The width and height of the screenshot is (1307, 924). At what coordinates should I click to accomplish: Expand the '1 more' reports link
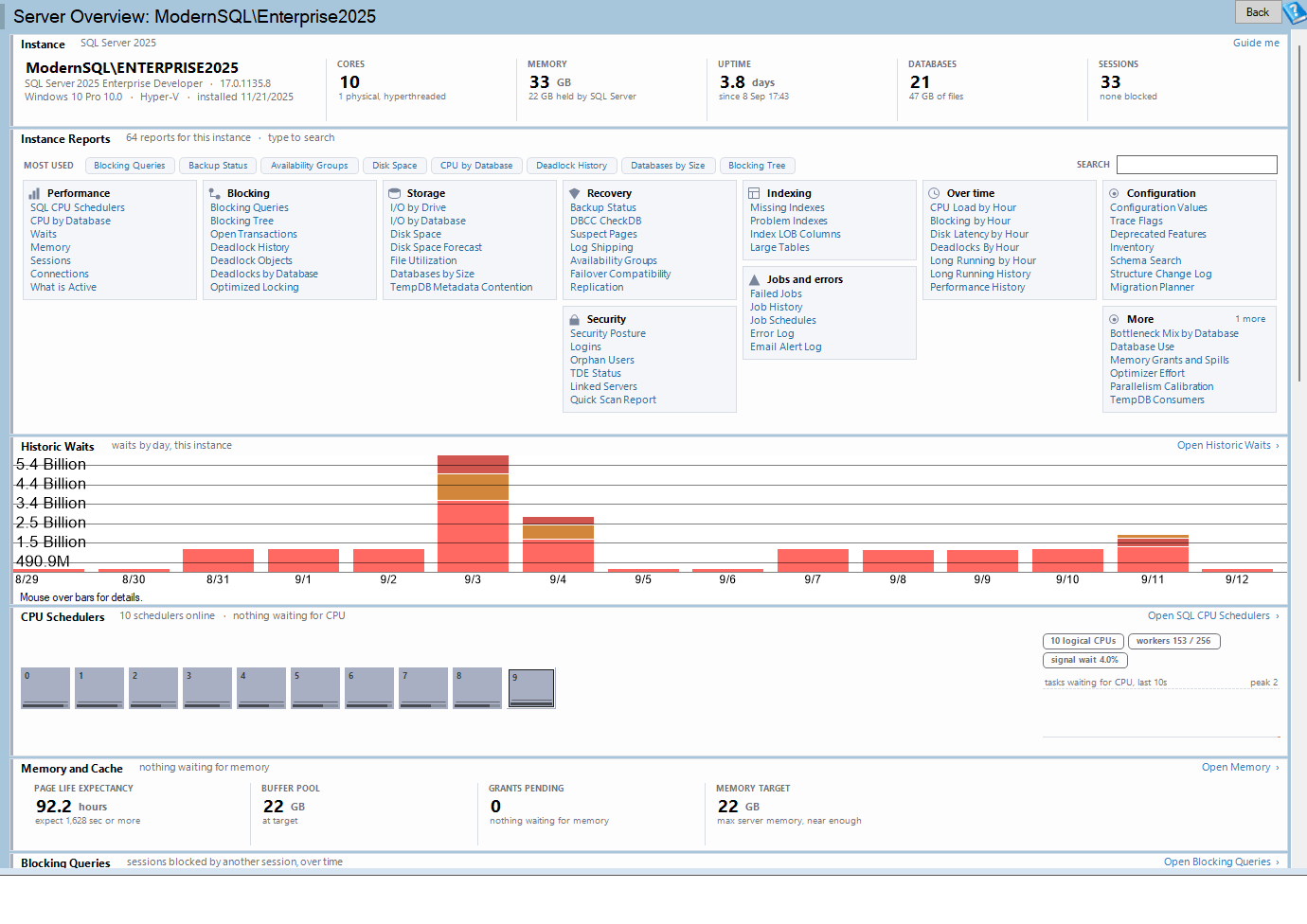pos(1250,319)
